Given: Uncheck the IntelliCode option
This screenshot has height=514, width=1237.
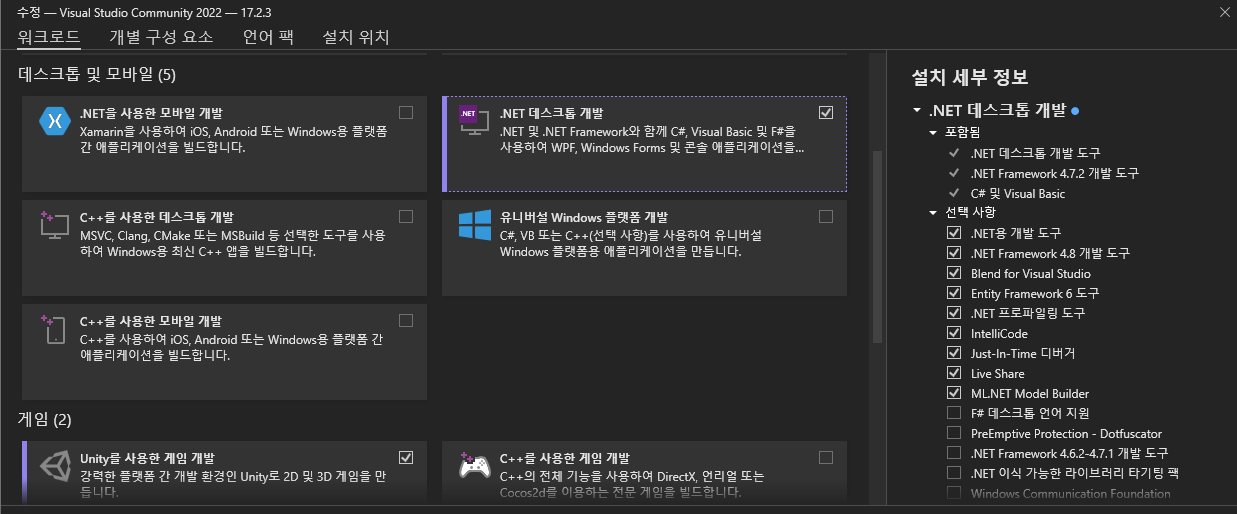Looking at the screenshot, I should [953, 333].
